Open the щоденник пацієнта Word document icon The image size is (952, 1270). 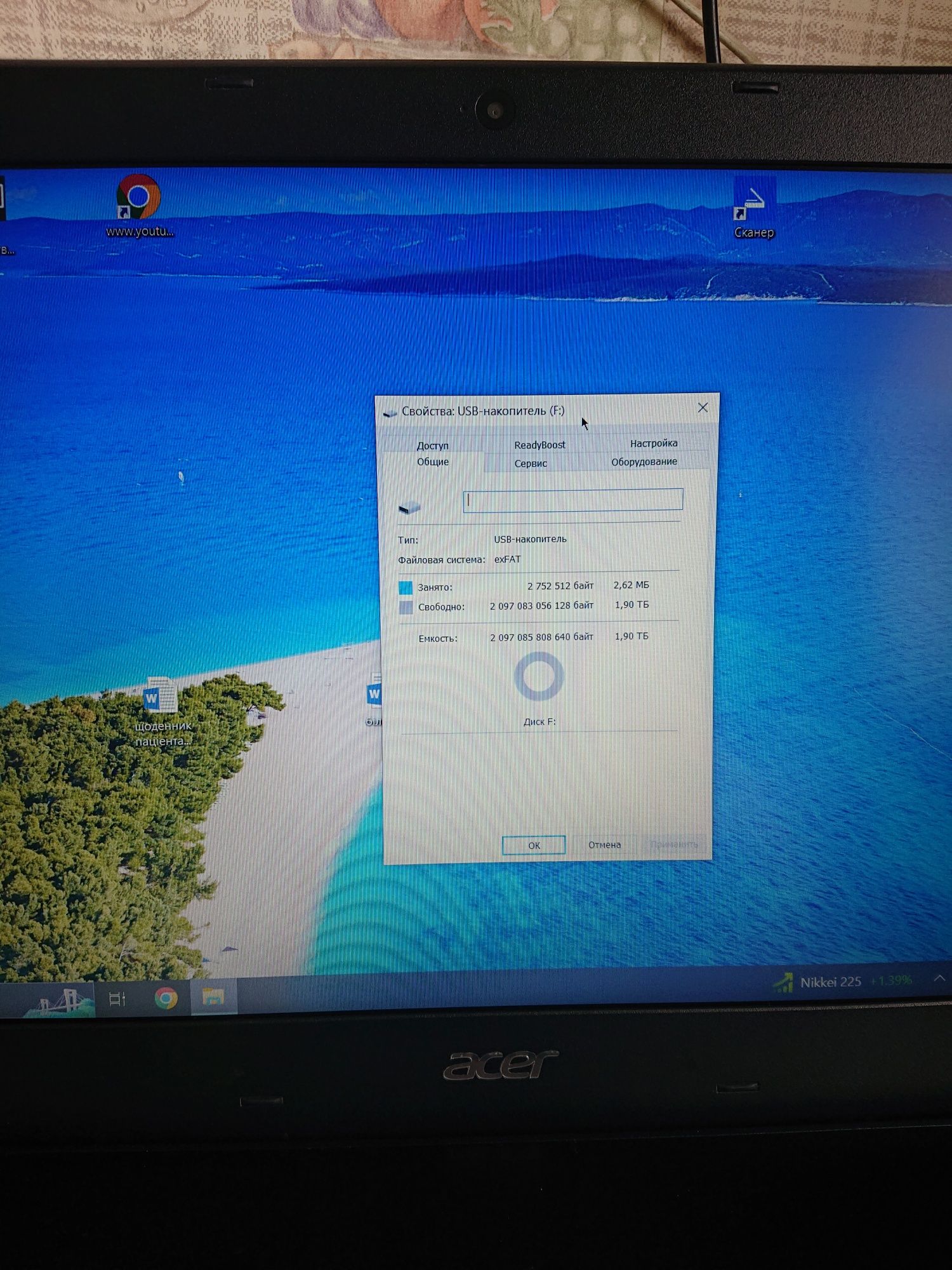(162, 711)
